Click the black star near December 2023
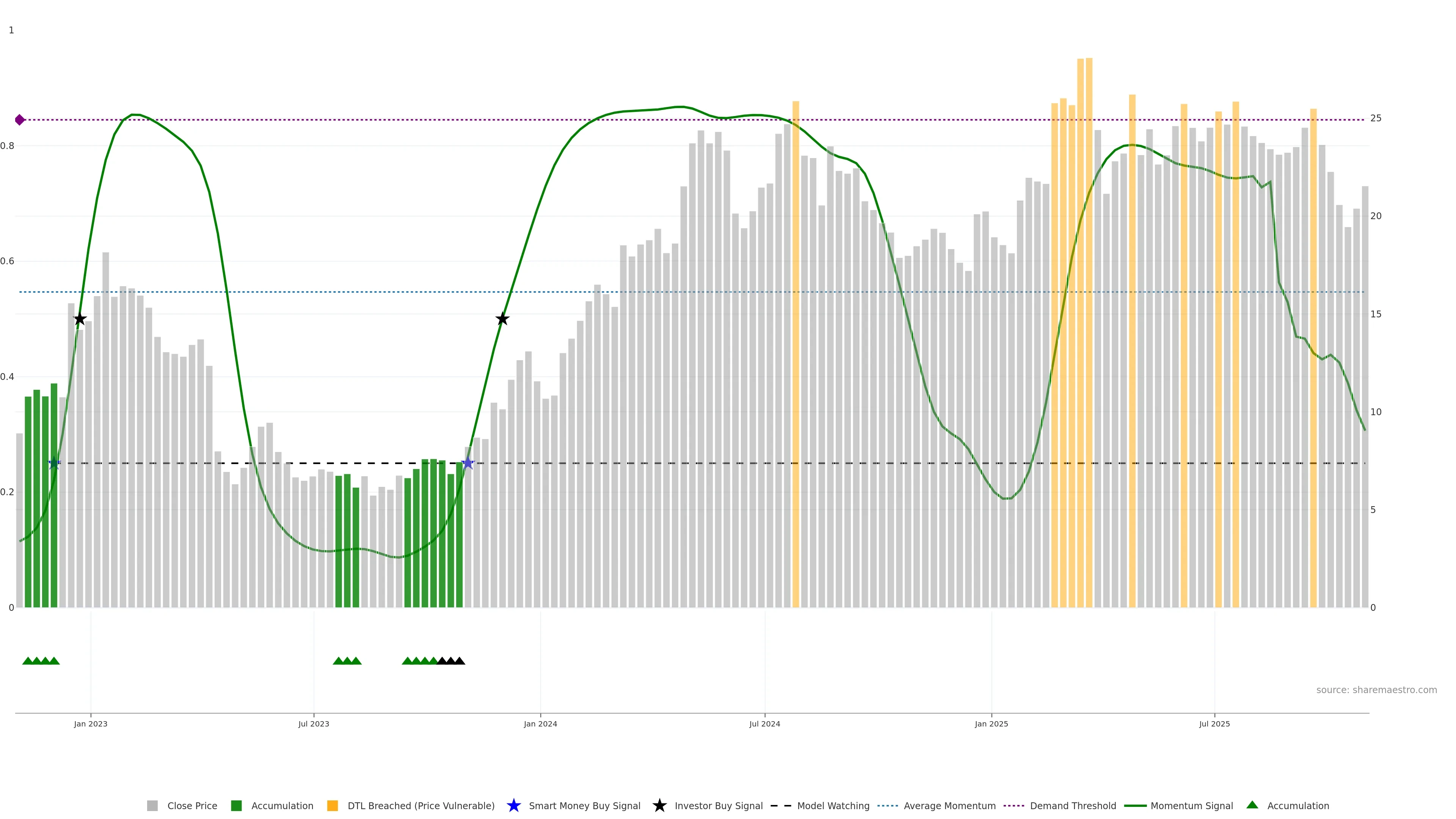The height and width of the screenshot is (819, 1456). (502, 319)
